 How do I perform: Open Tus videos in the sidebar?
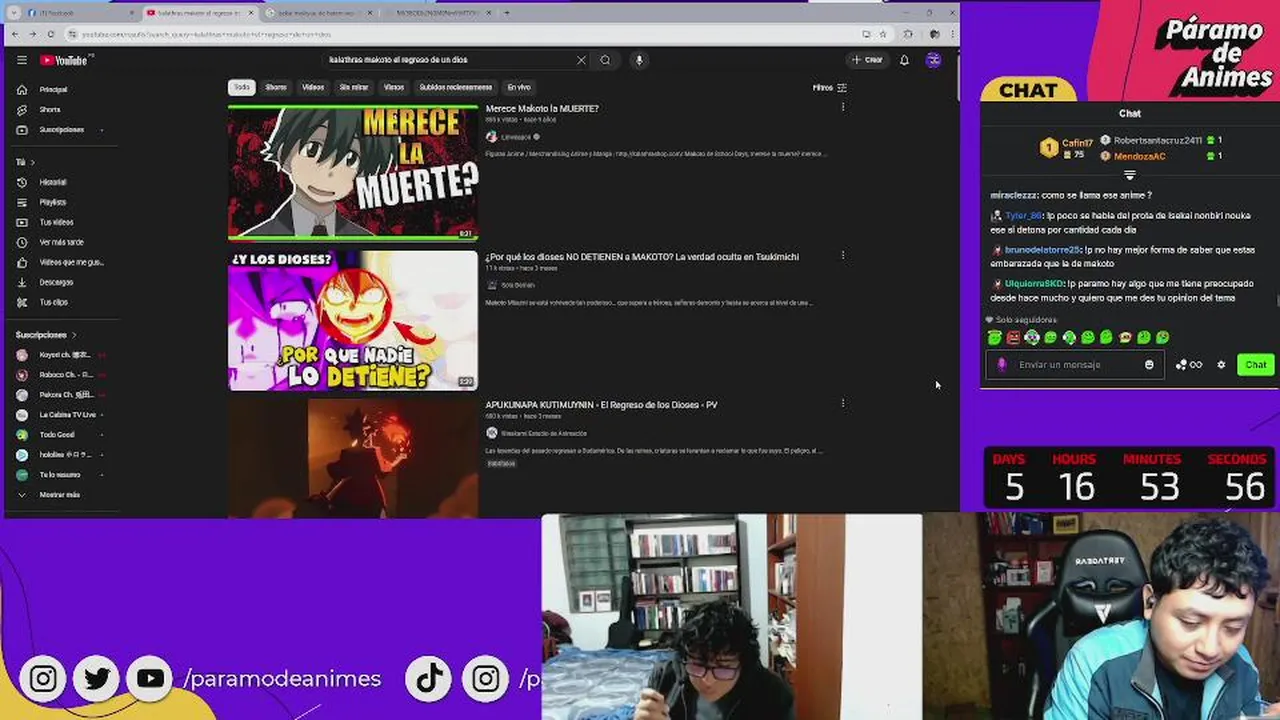tap(56, 222)
